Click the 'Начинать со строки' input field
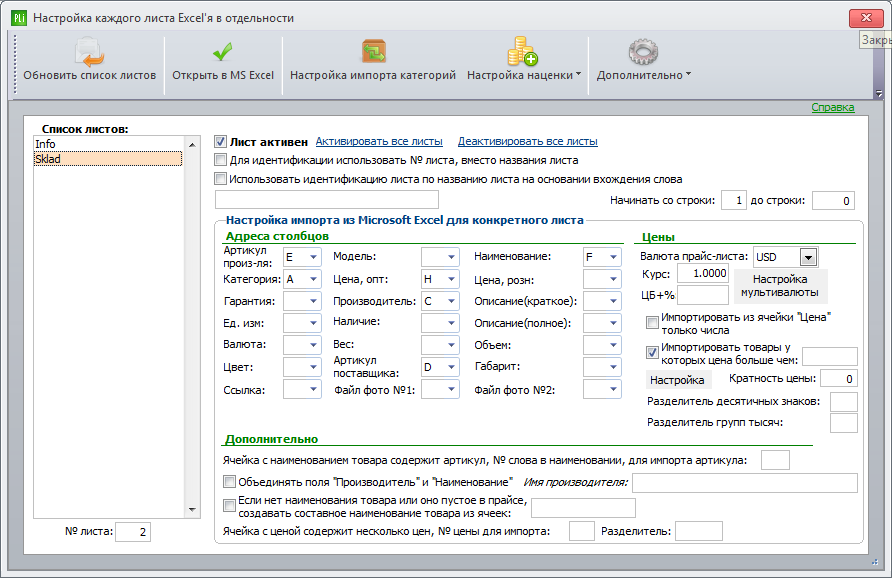Screen dimensions: 892x578 (733, 200)
